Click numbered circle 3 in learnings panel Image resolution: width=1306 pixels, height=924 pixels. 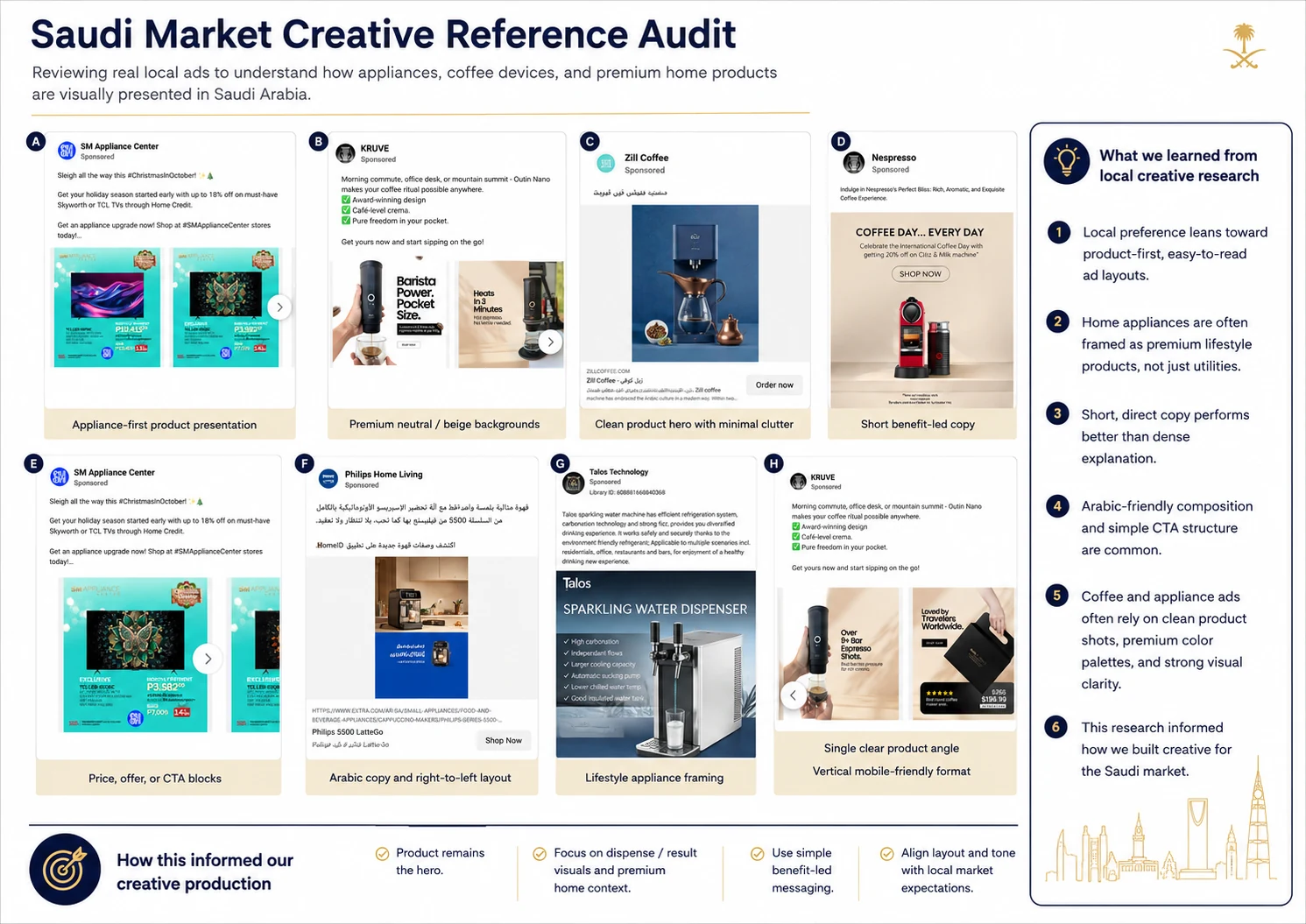[1058, 413]
